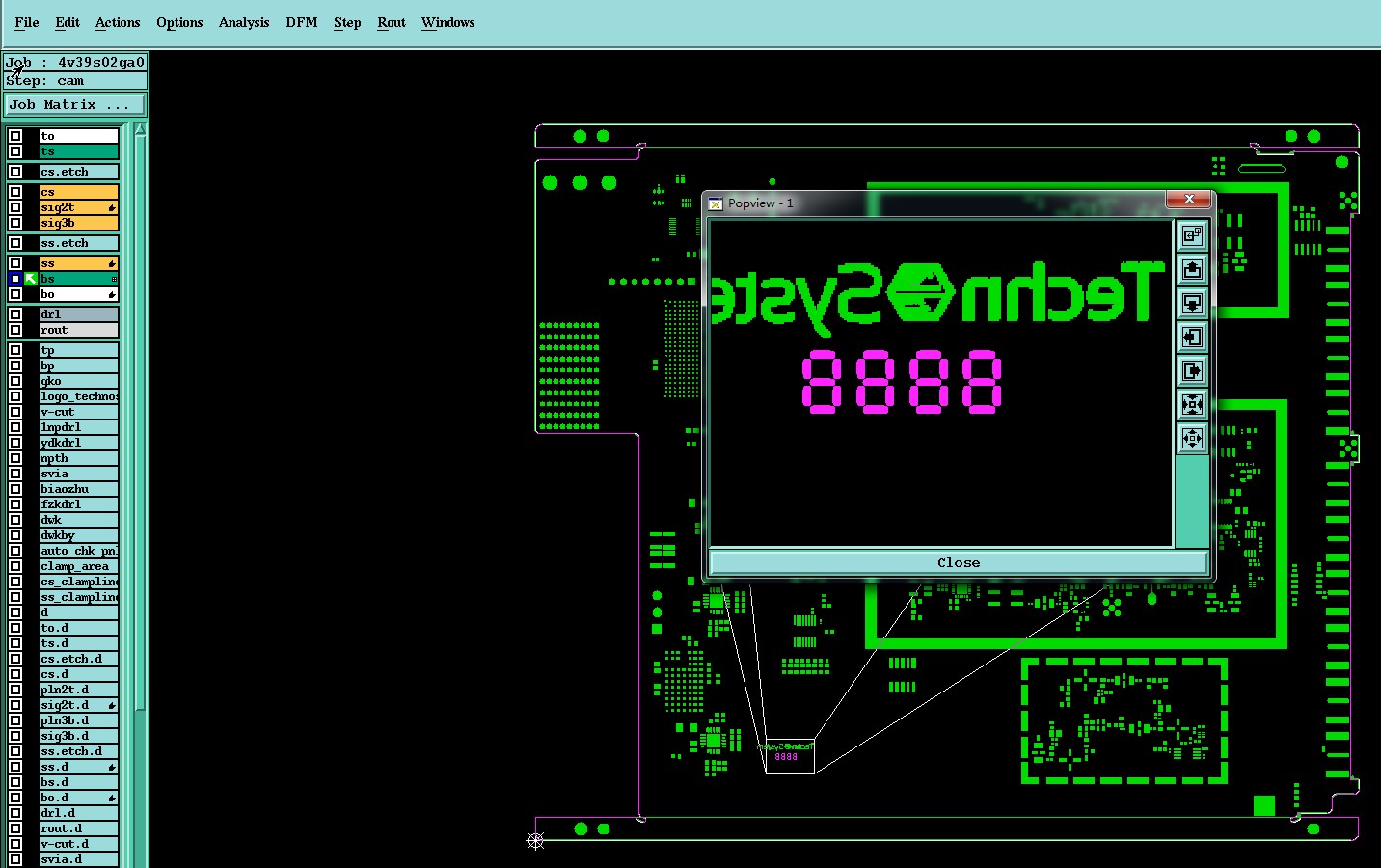Open the Analysis menu

244,22
